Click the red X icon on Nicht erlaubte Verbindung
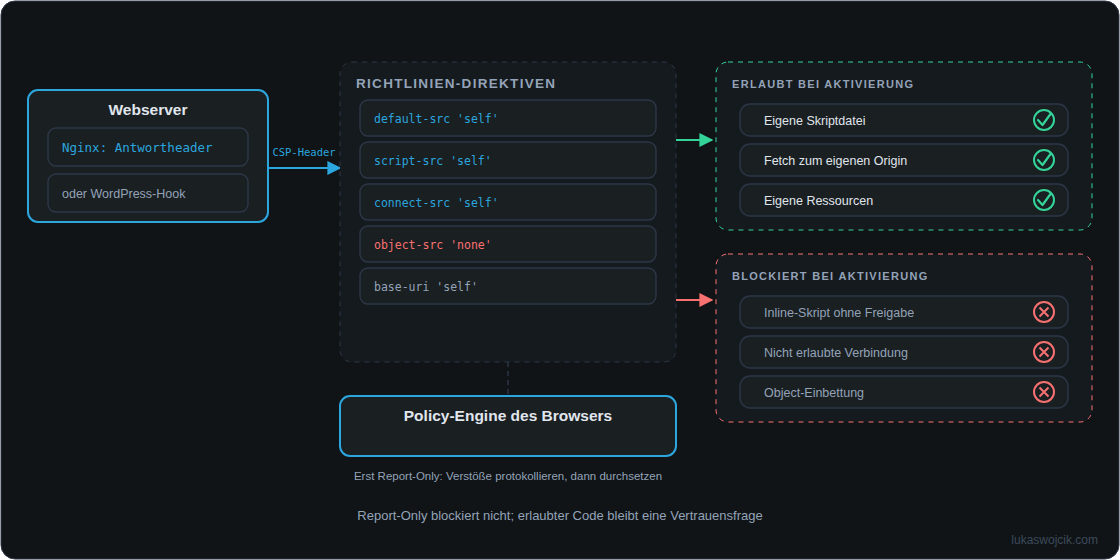 tap(1044, 352)
